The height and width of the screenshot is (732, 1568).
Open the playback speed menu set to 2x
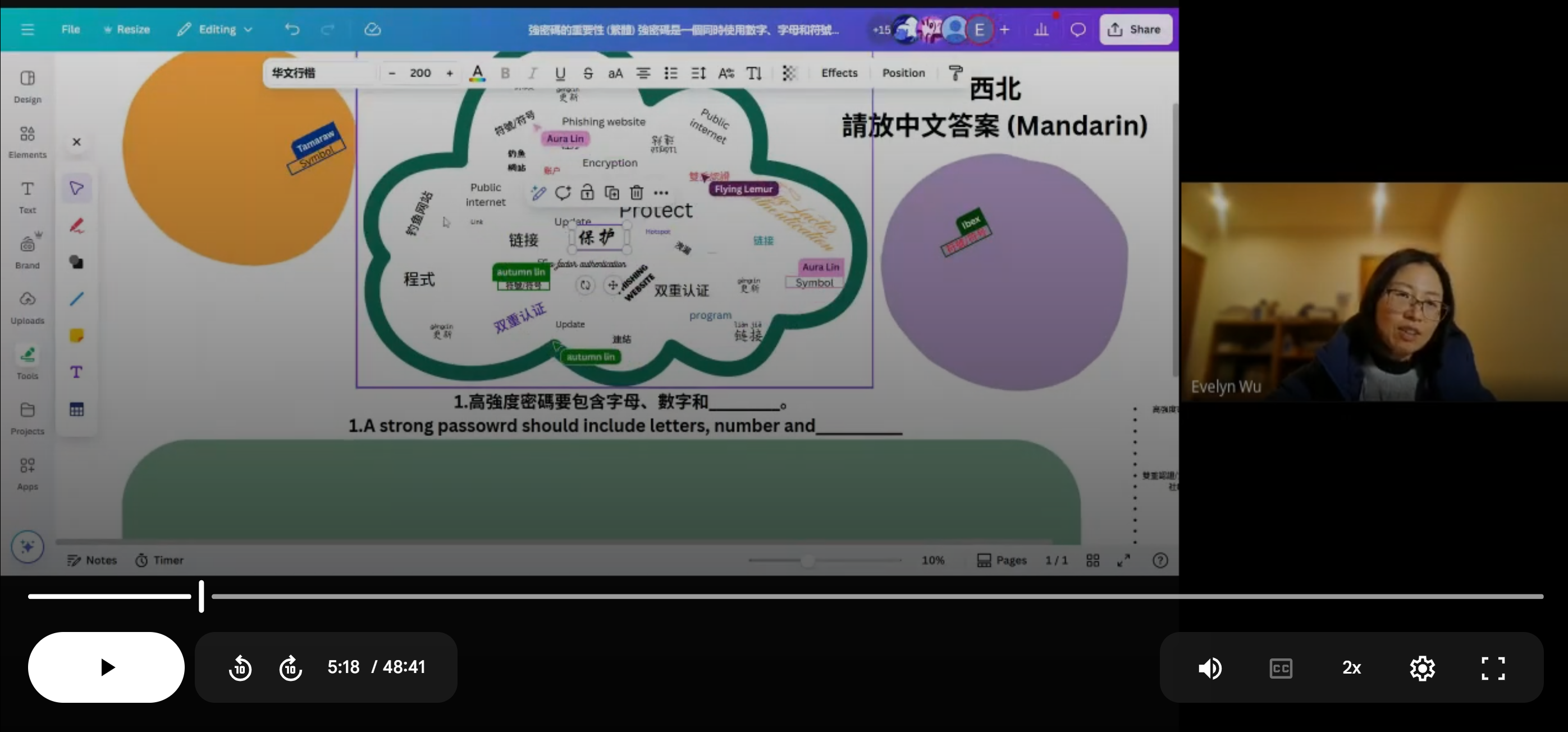click(x=1351, y=667)
